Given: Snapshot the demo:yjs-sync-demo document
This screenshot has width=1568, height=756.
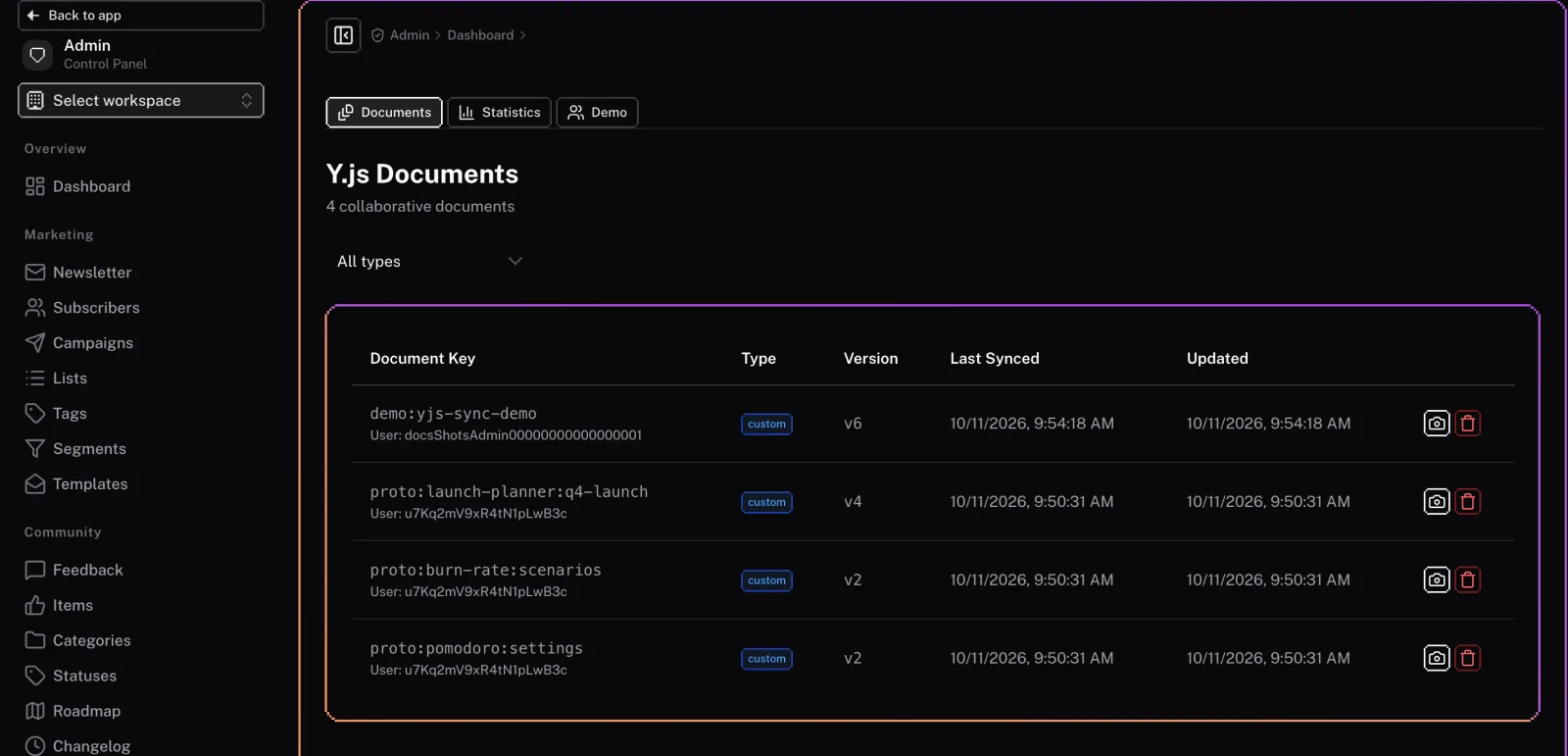Looking at the screenshot, I should [1436, 424].
